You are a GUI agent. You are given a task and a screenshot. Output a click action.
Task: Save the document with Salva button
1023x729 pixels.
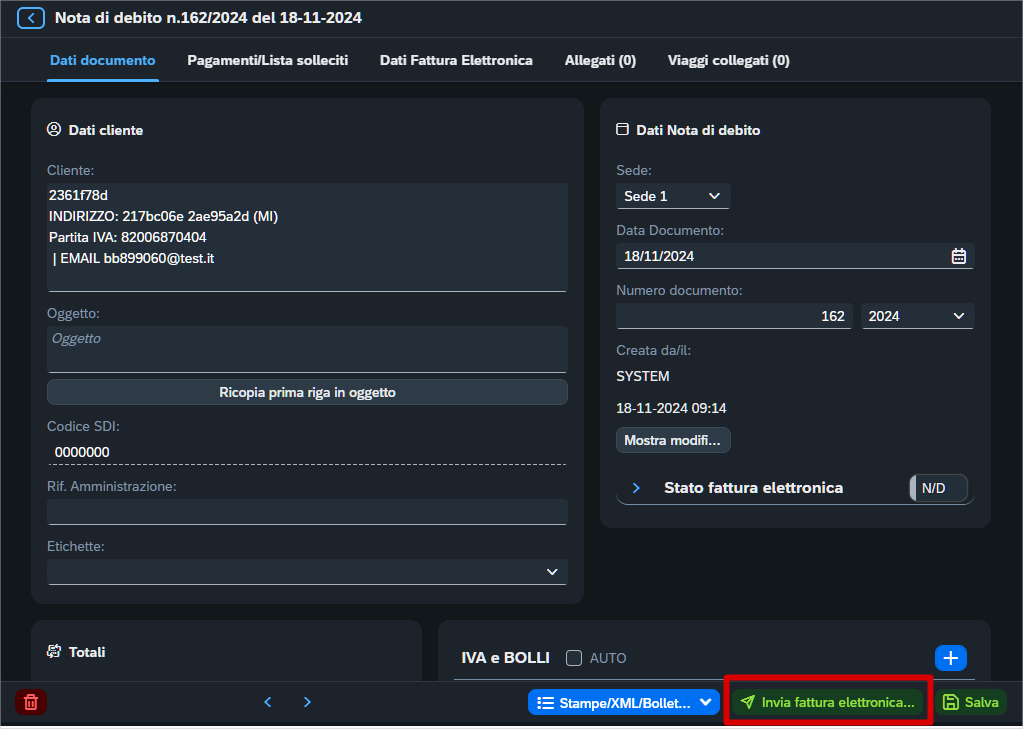pos(971,702)
